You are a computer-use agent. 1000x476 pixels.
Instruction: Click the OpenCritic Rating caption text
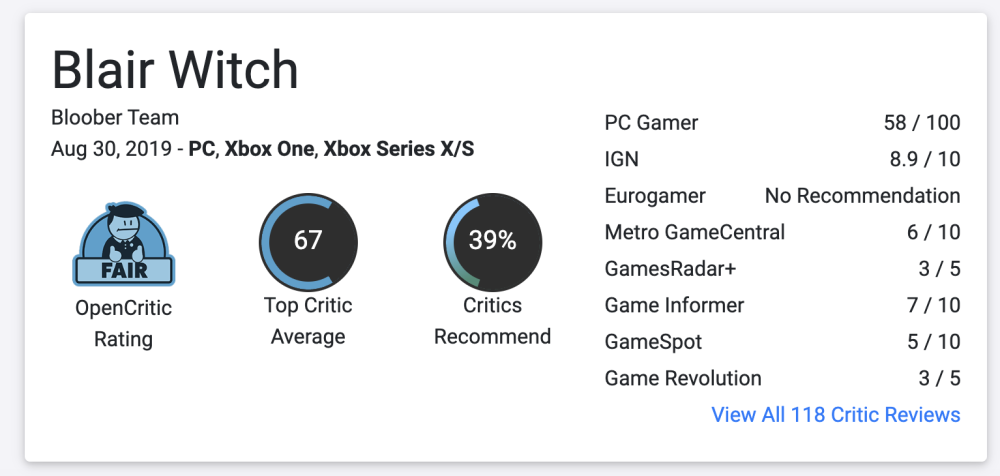coord(124,323)
